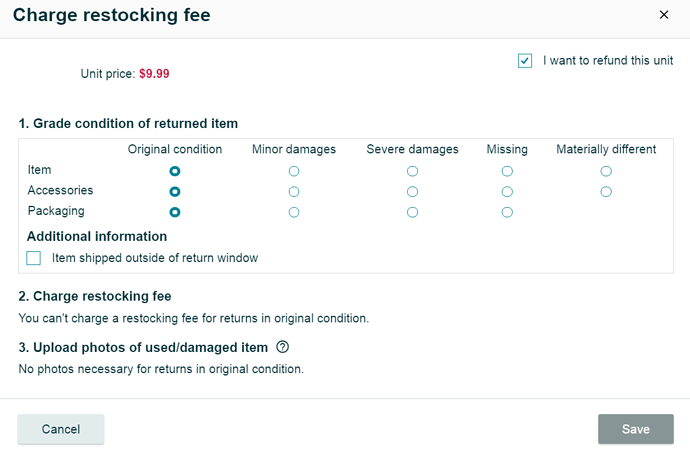Viewport: 690px width, 450px height.
Task: Check Item shipped outside of return window
Action: 34,258
